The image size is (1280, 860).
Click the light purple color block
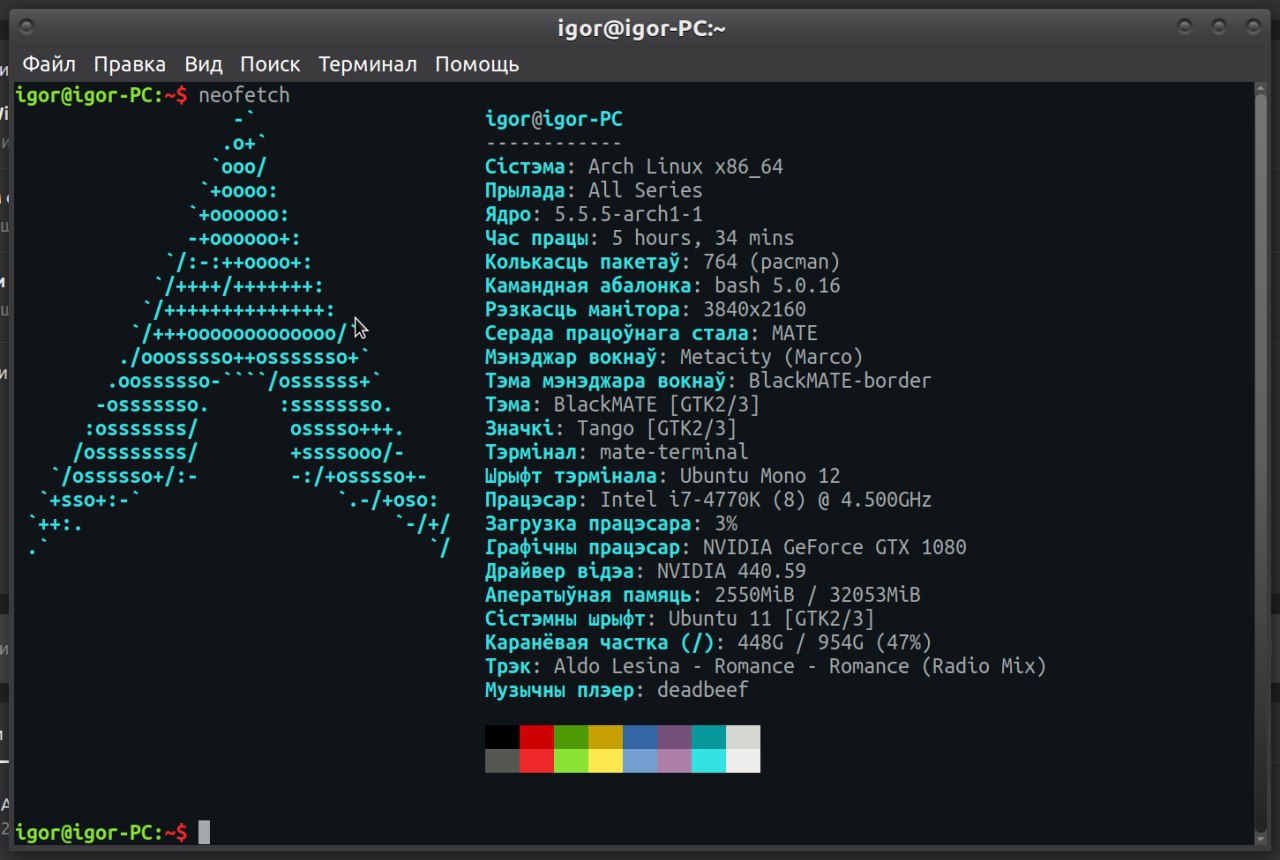pos(674,761)
